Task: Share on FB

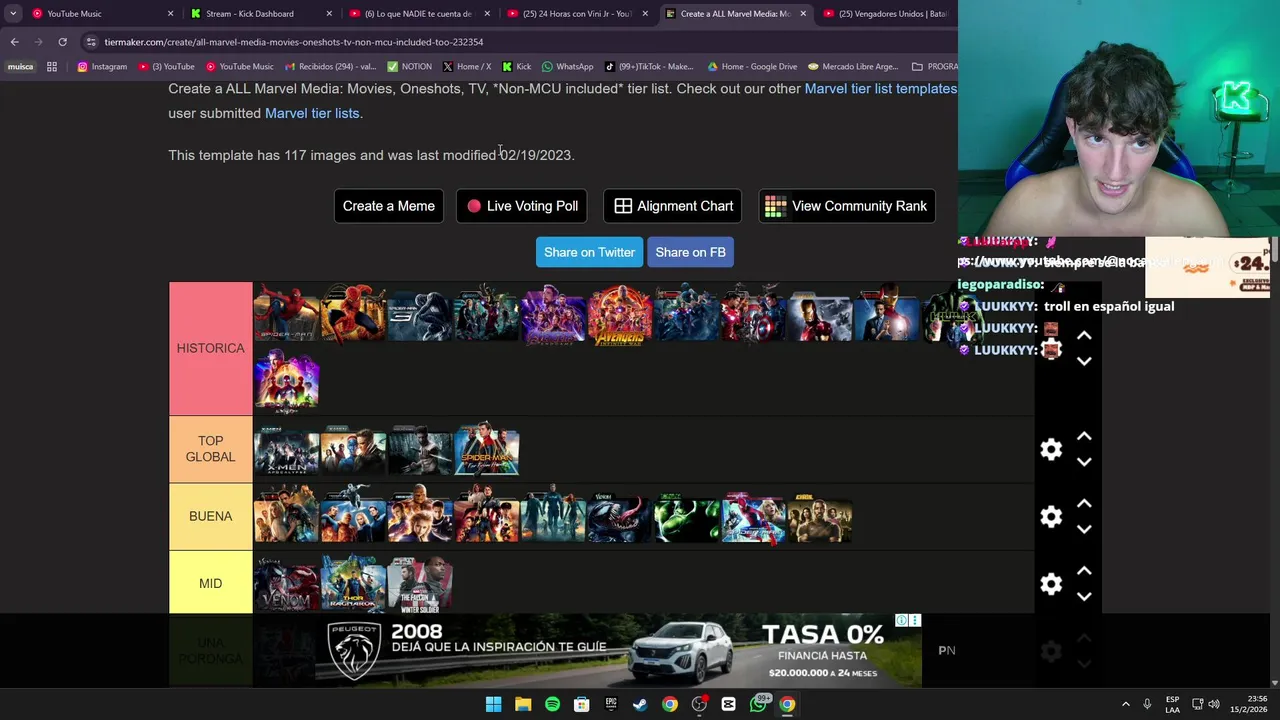Action: [x=691, y=252]
